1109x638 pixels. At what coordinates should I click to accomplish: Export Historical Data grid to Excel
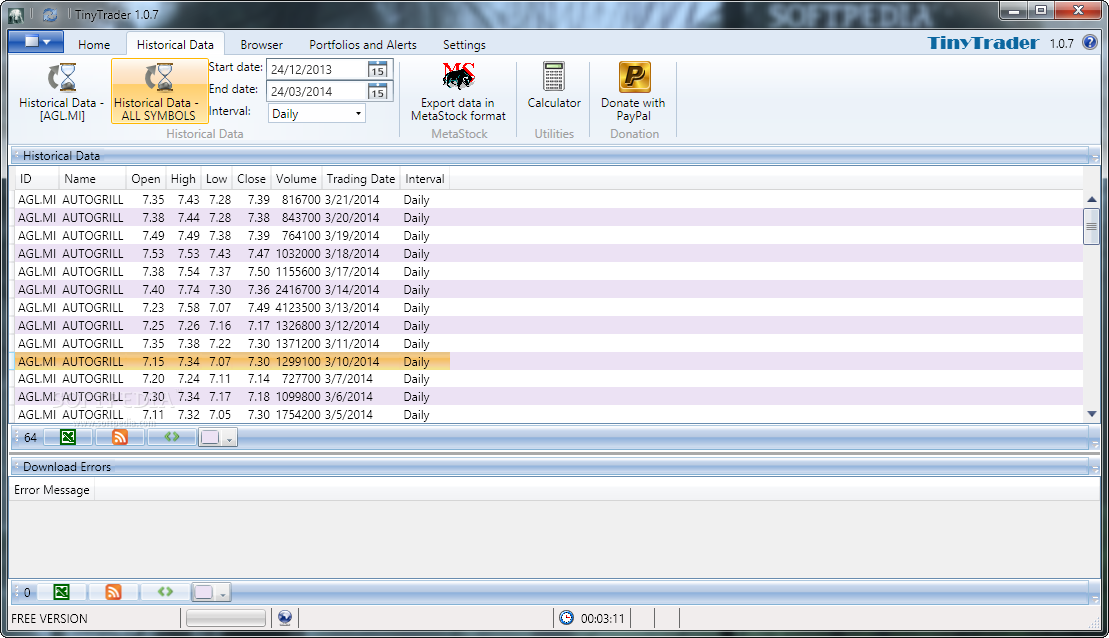coord(68,437)
